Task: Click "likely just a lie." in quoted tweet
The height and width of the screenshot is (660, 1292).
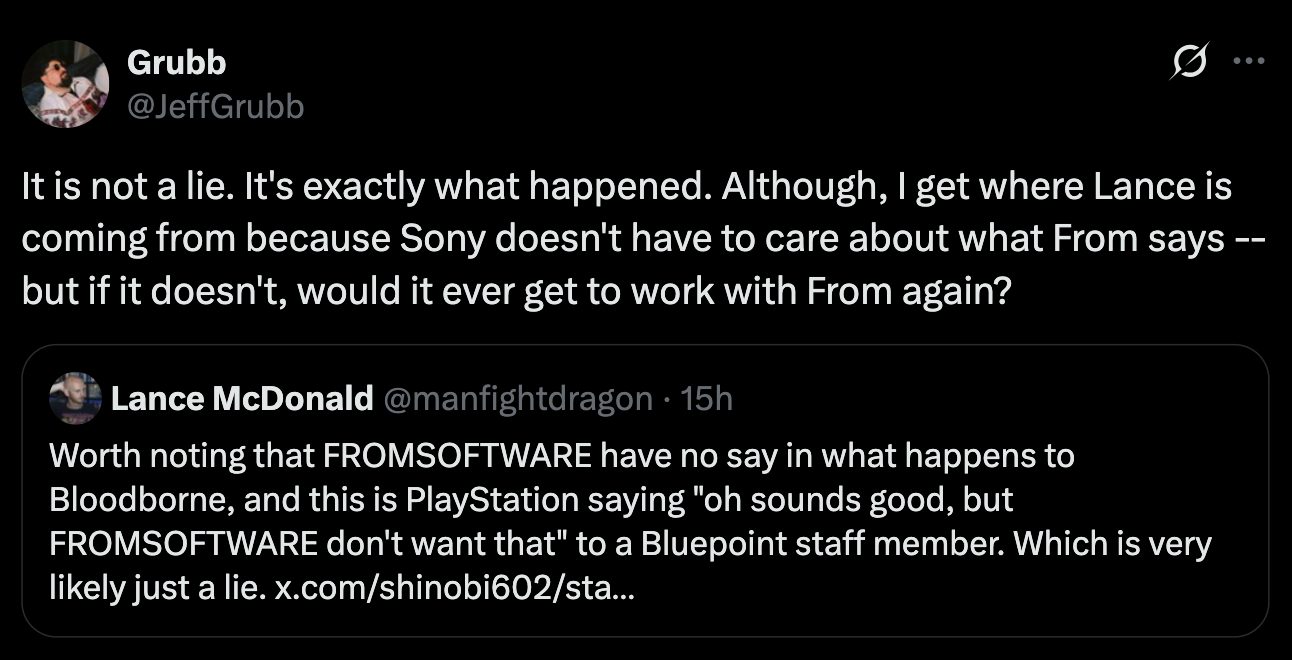Action: [x=156, y=589]
